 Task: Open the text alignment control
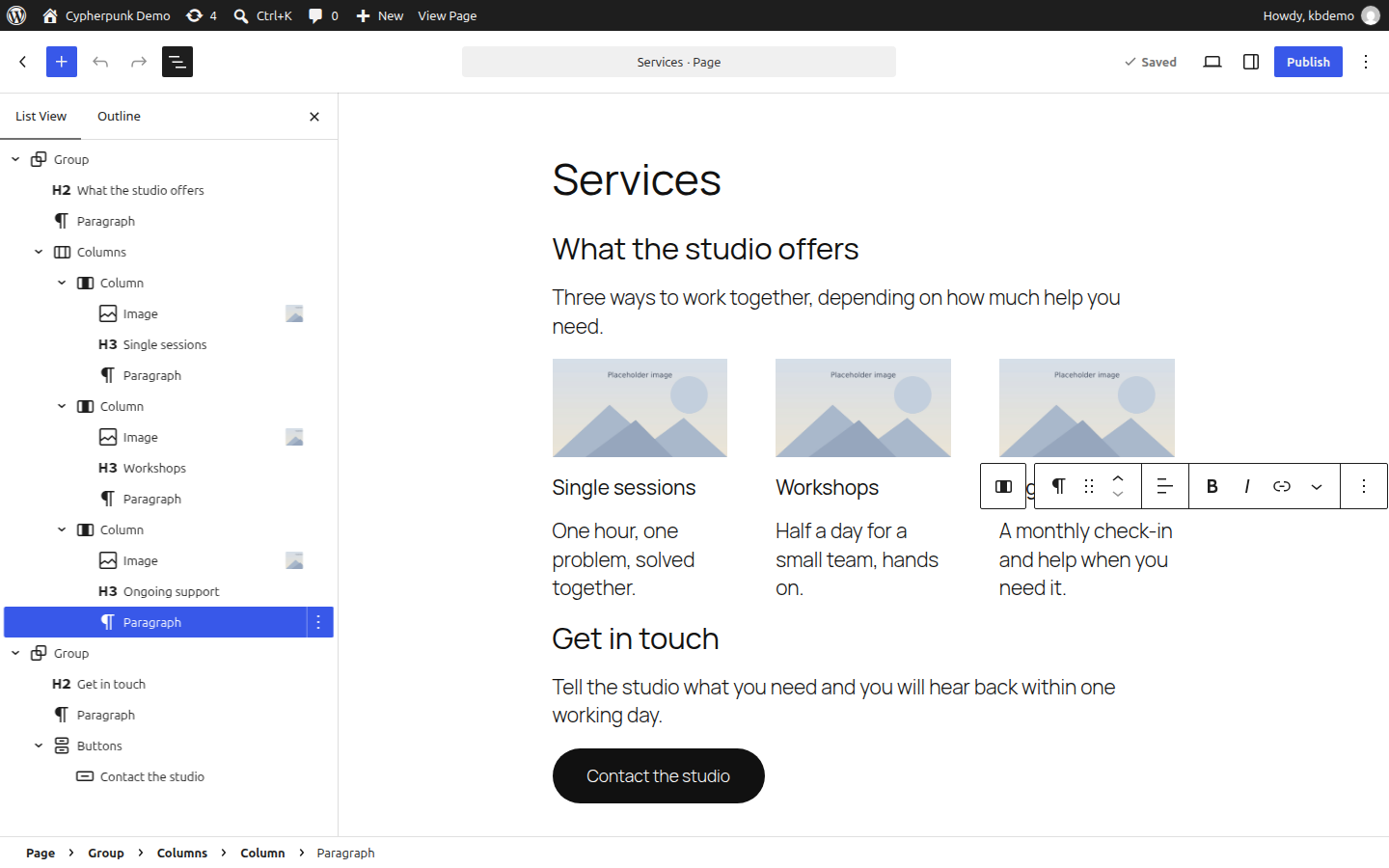pyautogui.click(x=1165, y=486)
